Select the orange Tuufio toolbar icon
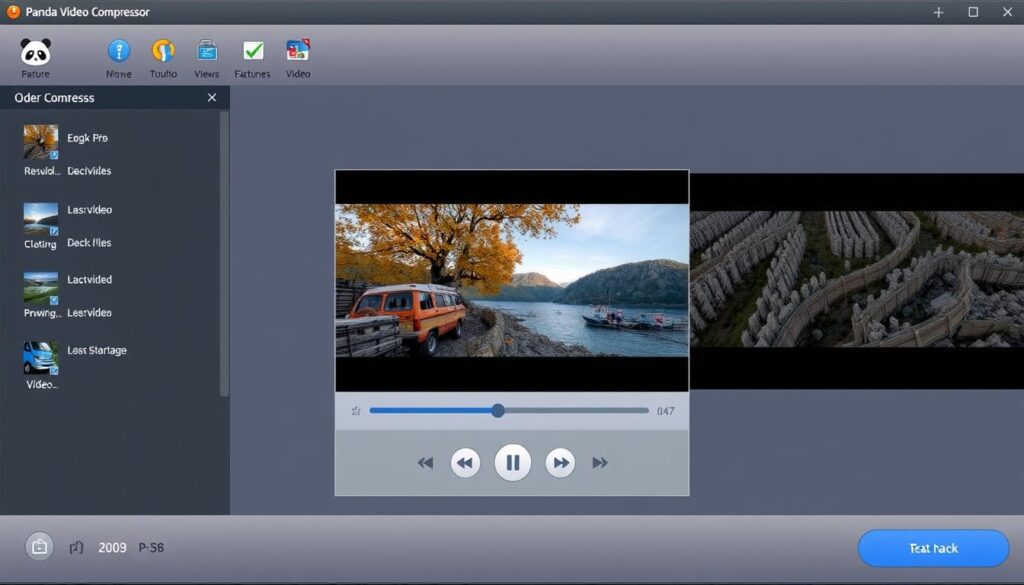This screenshot has height=585, width=1024. pos(163,51)
